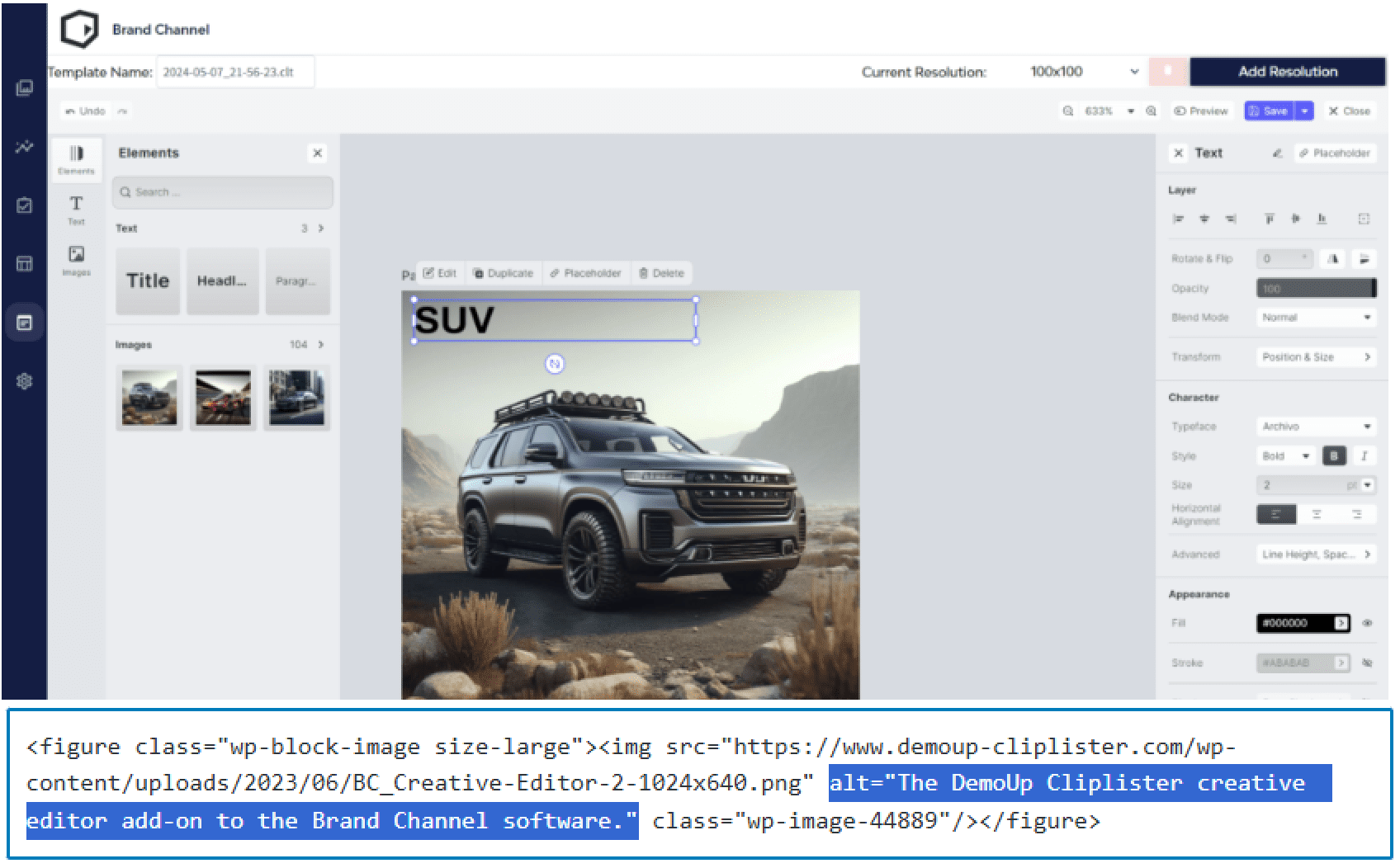Flip the element horizontally
Viewport: 1400px width, 868px height.
pos(1333,259)
